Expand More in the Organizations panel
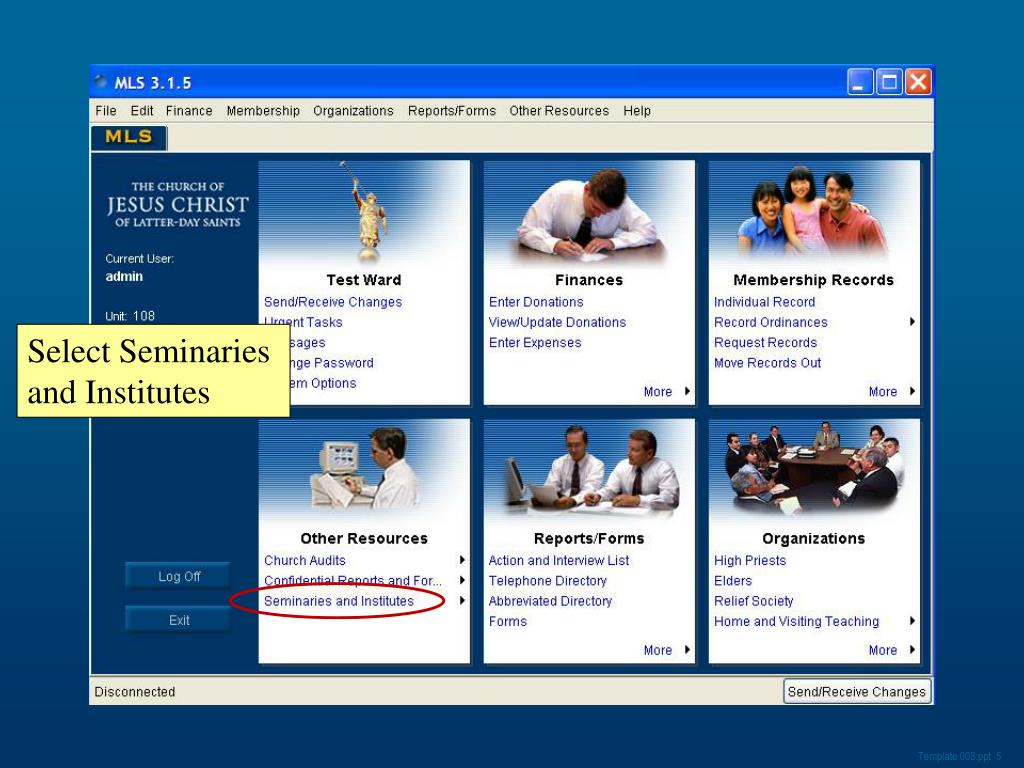Viewport: 1024px width, 768px height. tap(891, 650)
